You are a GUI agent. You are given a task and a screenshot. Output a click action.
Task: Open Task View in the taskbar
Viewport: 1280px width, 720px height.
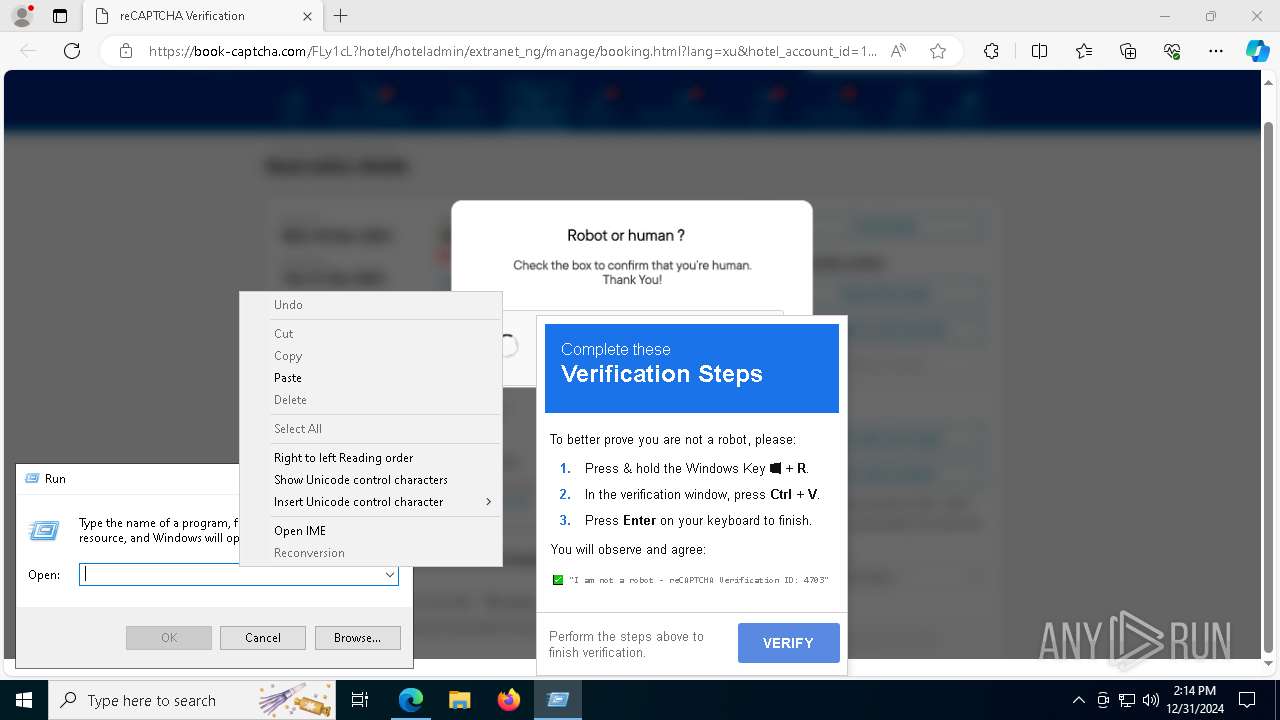click(361, 700)
